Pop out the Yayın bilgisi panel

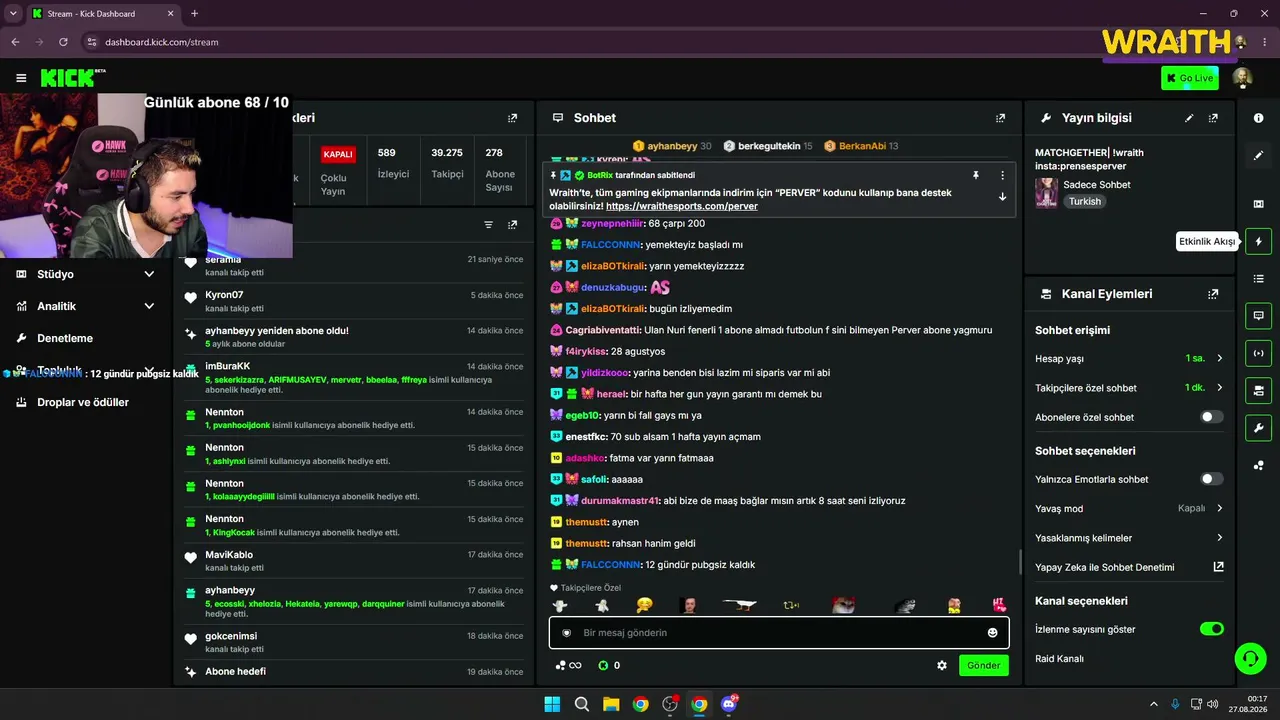[x=1213, y=118]
